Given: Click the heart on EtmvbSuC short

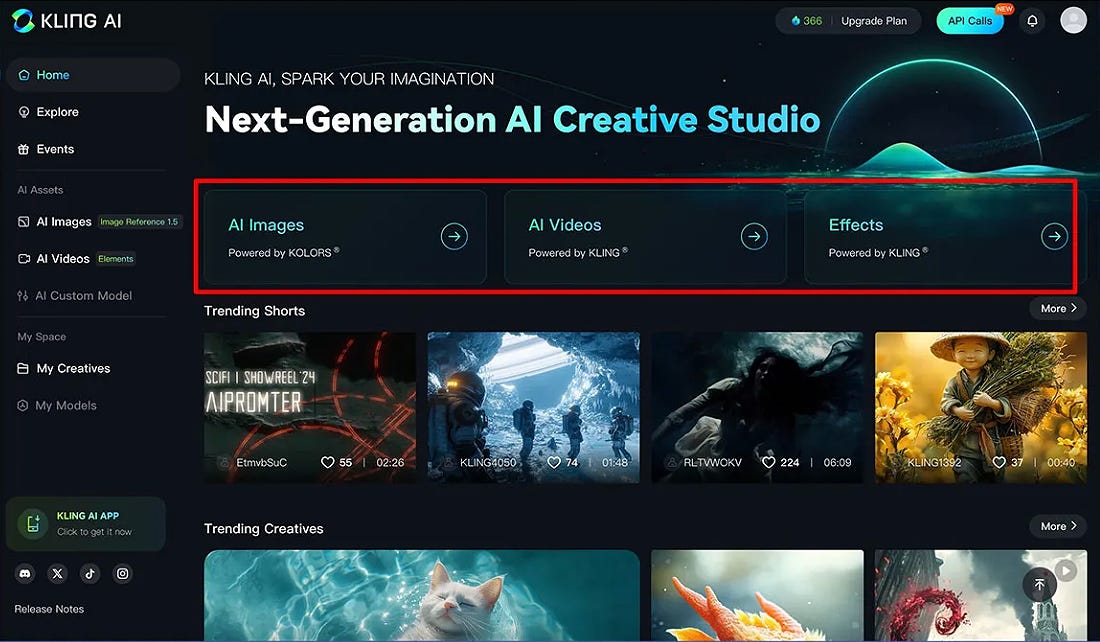Looking at the screenshot, I should coord(327,462).
